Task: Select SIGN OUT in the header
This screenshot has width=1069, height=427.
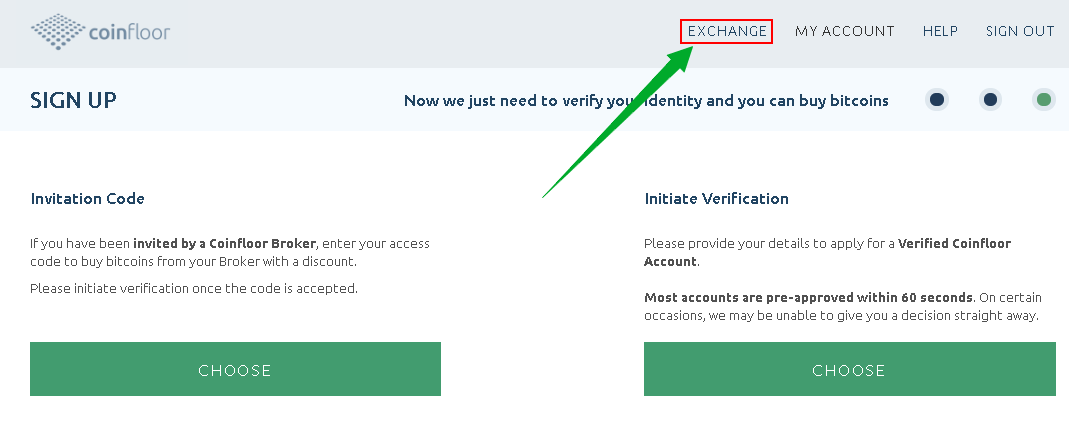Action: click(x=1020, y=31)
